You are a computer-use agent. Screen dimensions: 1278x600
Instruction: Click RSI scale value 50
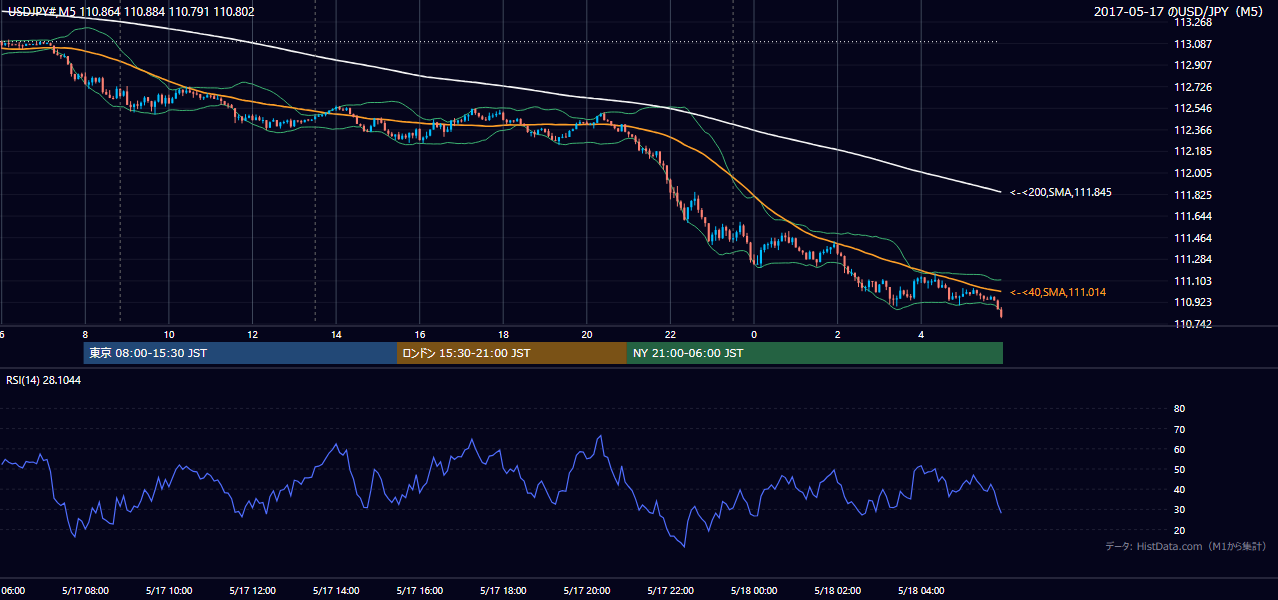(x=1179, y=469)
